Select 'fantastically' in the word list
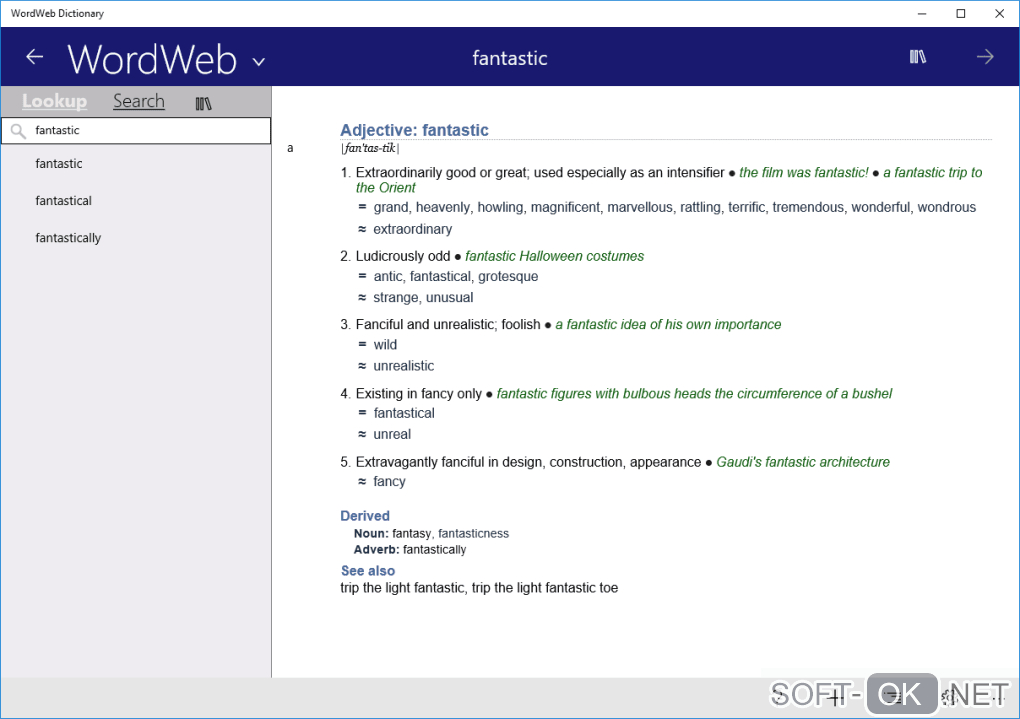1020x719 pixels. (x=68, y=238)
